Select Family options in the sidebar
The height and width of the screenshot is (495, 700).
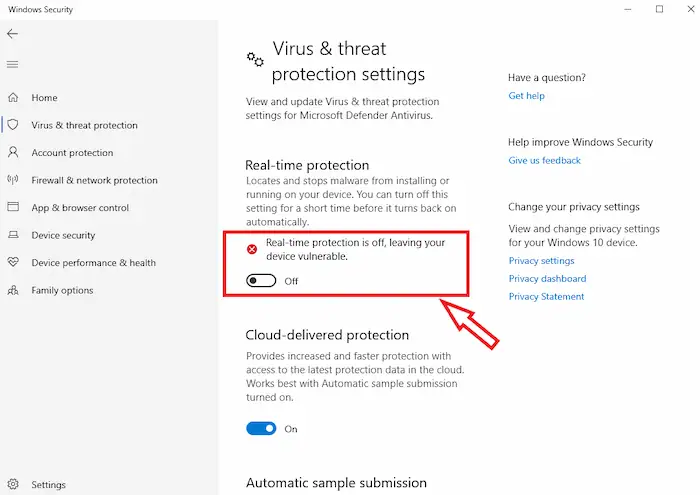(x=62, y=290)
